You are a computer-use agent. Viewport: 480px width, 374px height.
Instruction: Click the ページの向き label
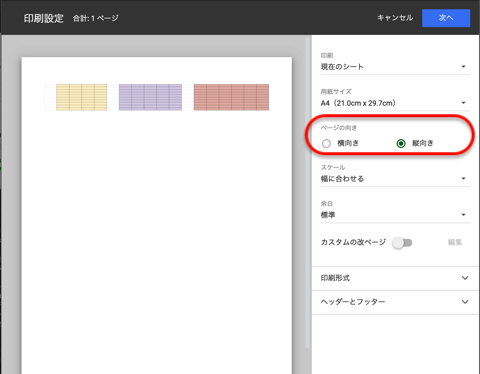tap(339, 128)
